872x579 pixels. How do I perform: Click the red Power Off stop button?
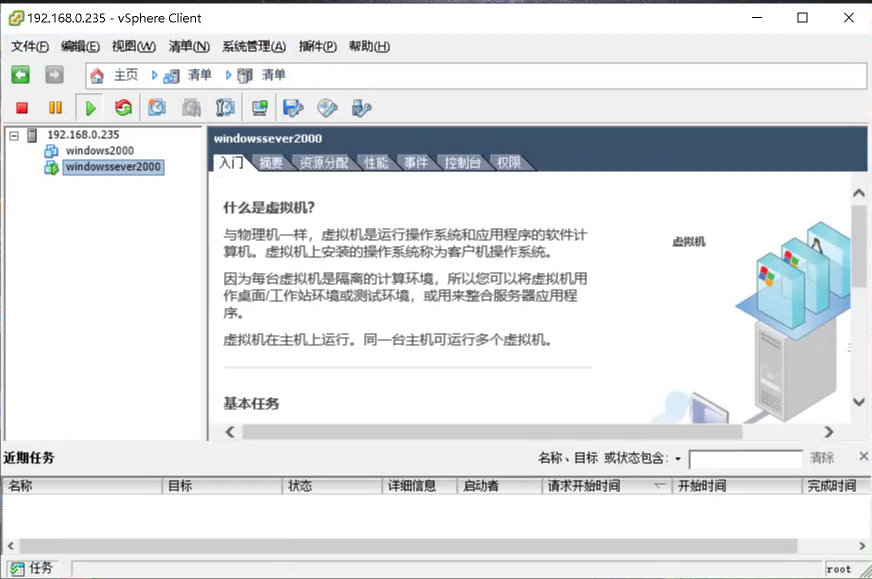22,108
